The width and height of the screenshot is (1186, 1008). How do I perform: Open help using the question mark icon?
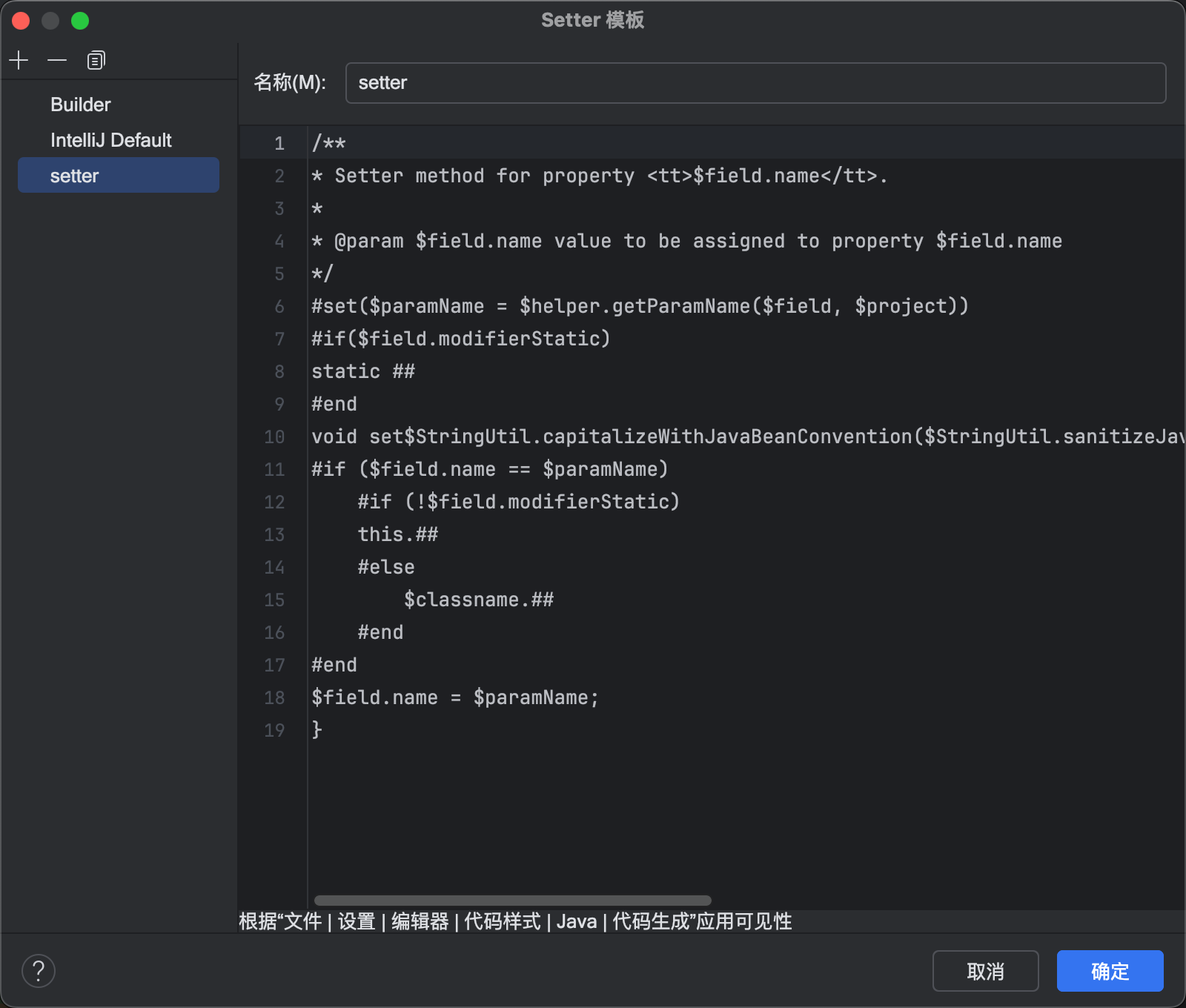39,970
